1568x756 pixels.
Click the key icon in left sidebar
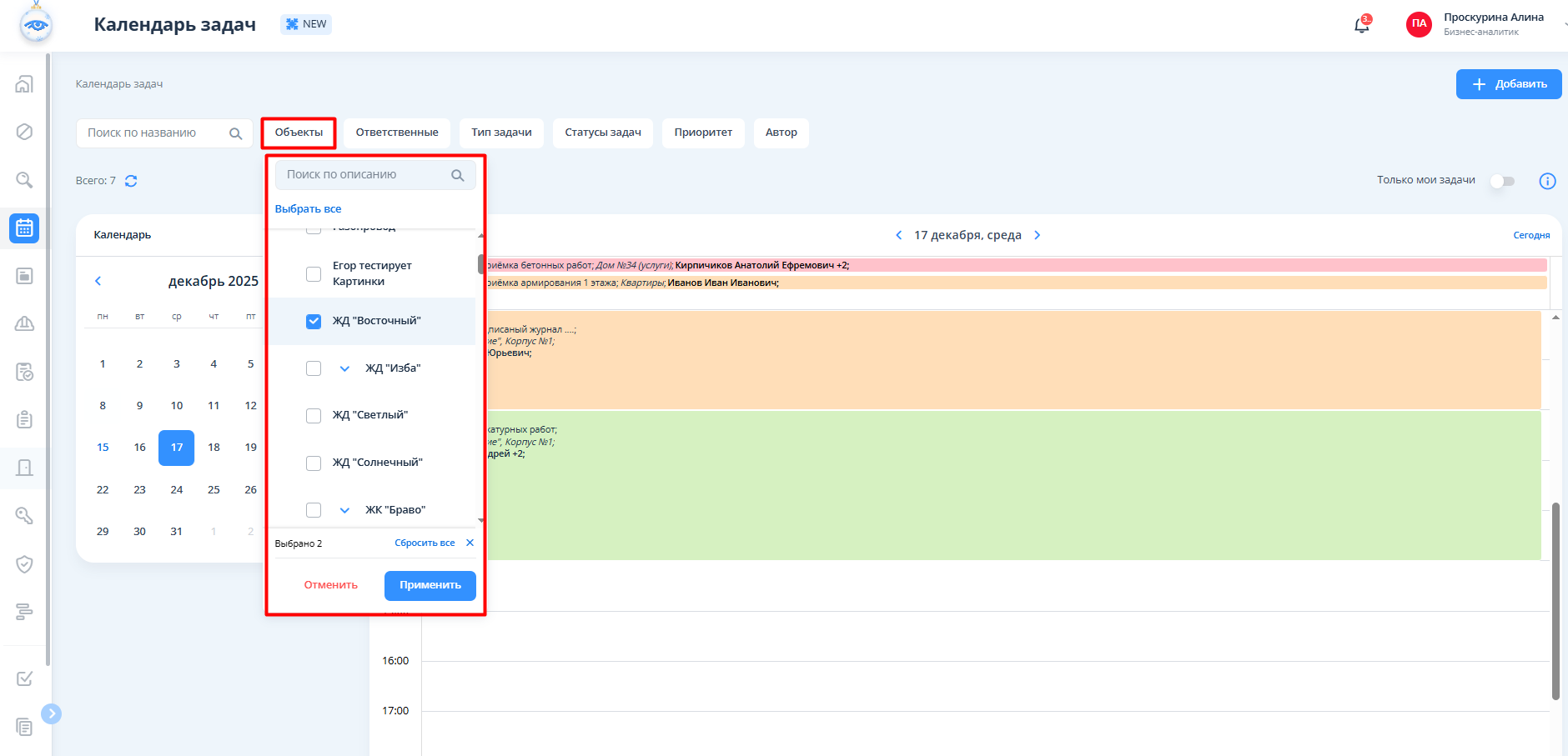[x=24, y=516]
